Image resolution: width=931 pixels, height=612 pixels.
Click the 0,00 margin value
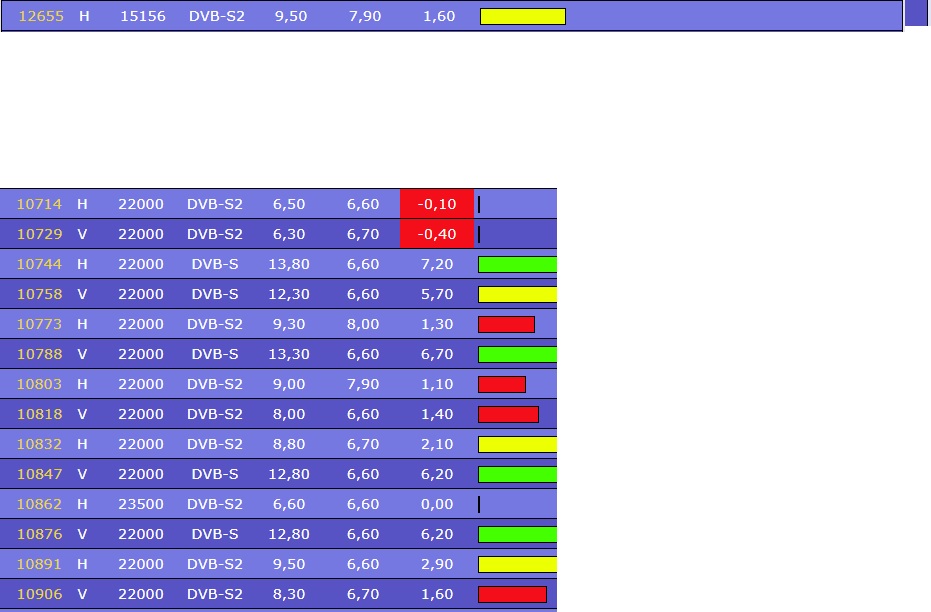point(437,504)
